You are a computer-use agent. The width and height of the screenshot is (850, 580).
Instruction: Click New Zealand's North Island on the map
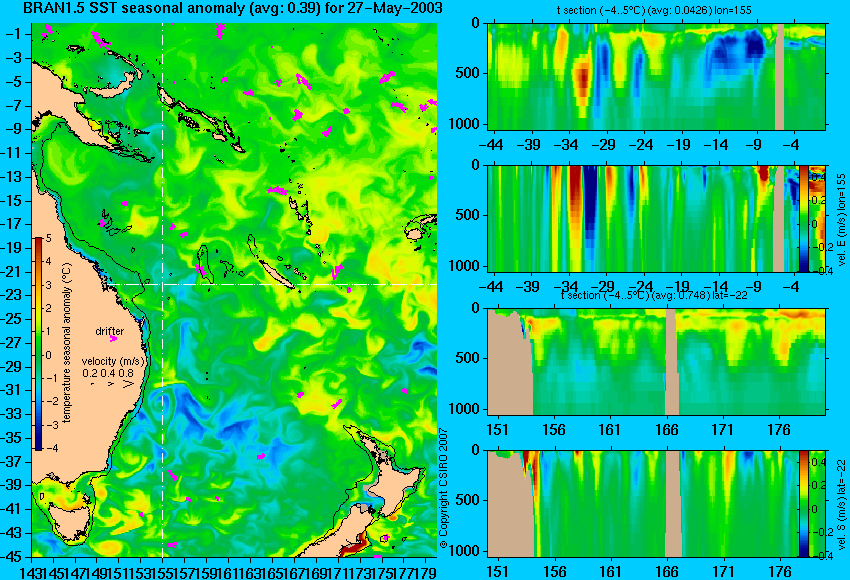397,487
